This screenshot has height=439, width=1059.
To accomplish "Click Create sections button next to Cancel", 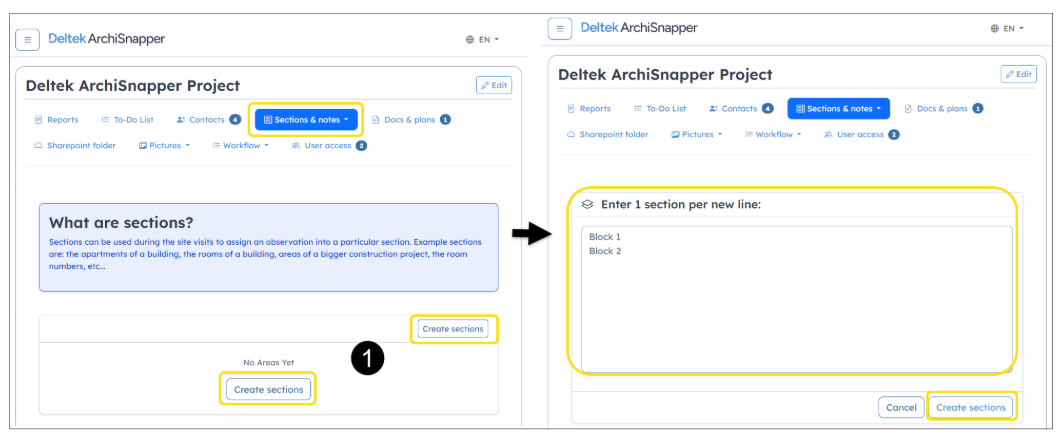I will click(x=970, y=407).
